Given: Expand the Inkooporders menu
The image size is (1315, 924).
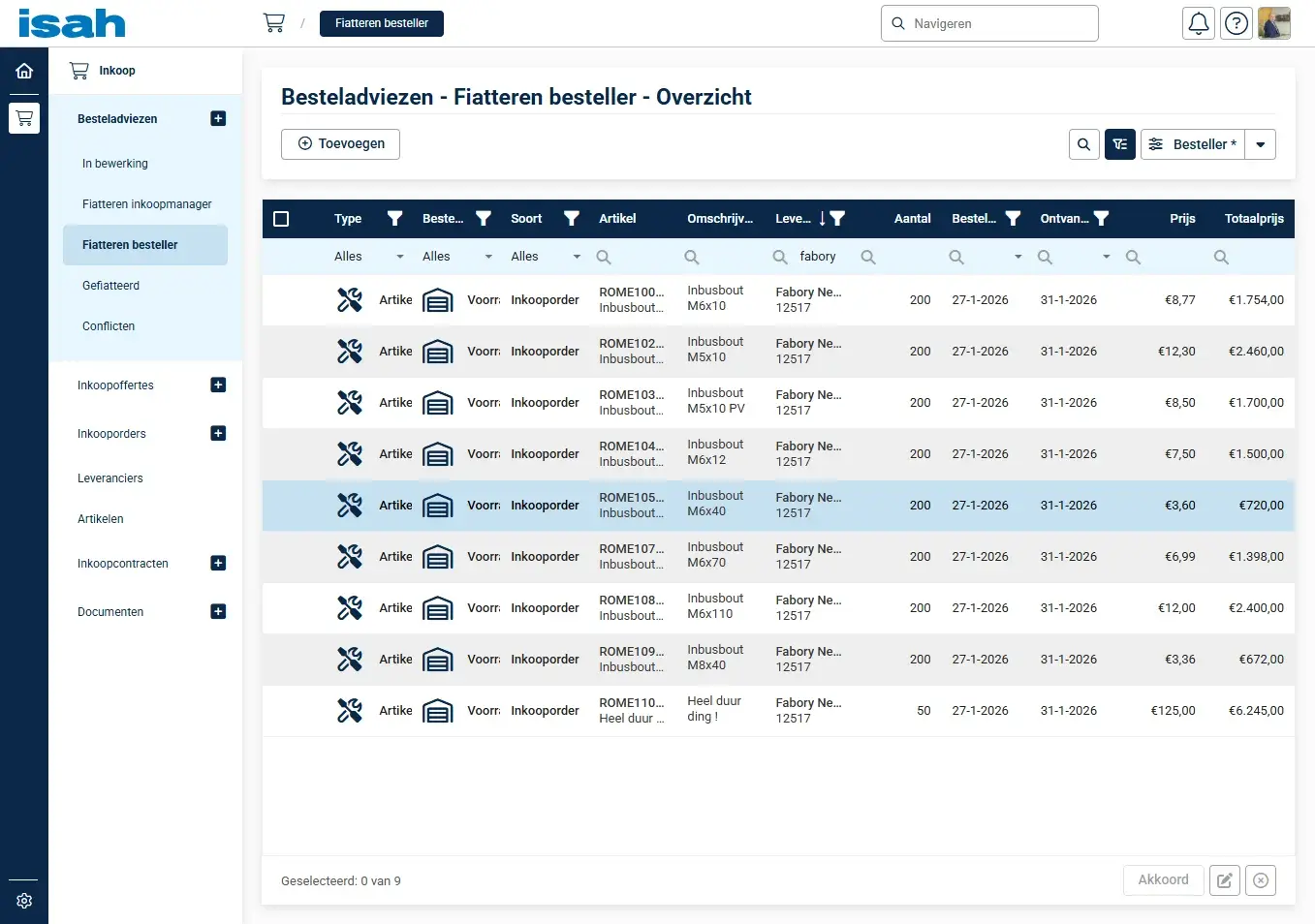Looking at the screenshot, I should point(218,433).
